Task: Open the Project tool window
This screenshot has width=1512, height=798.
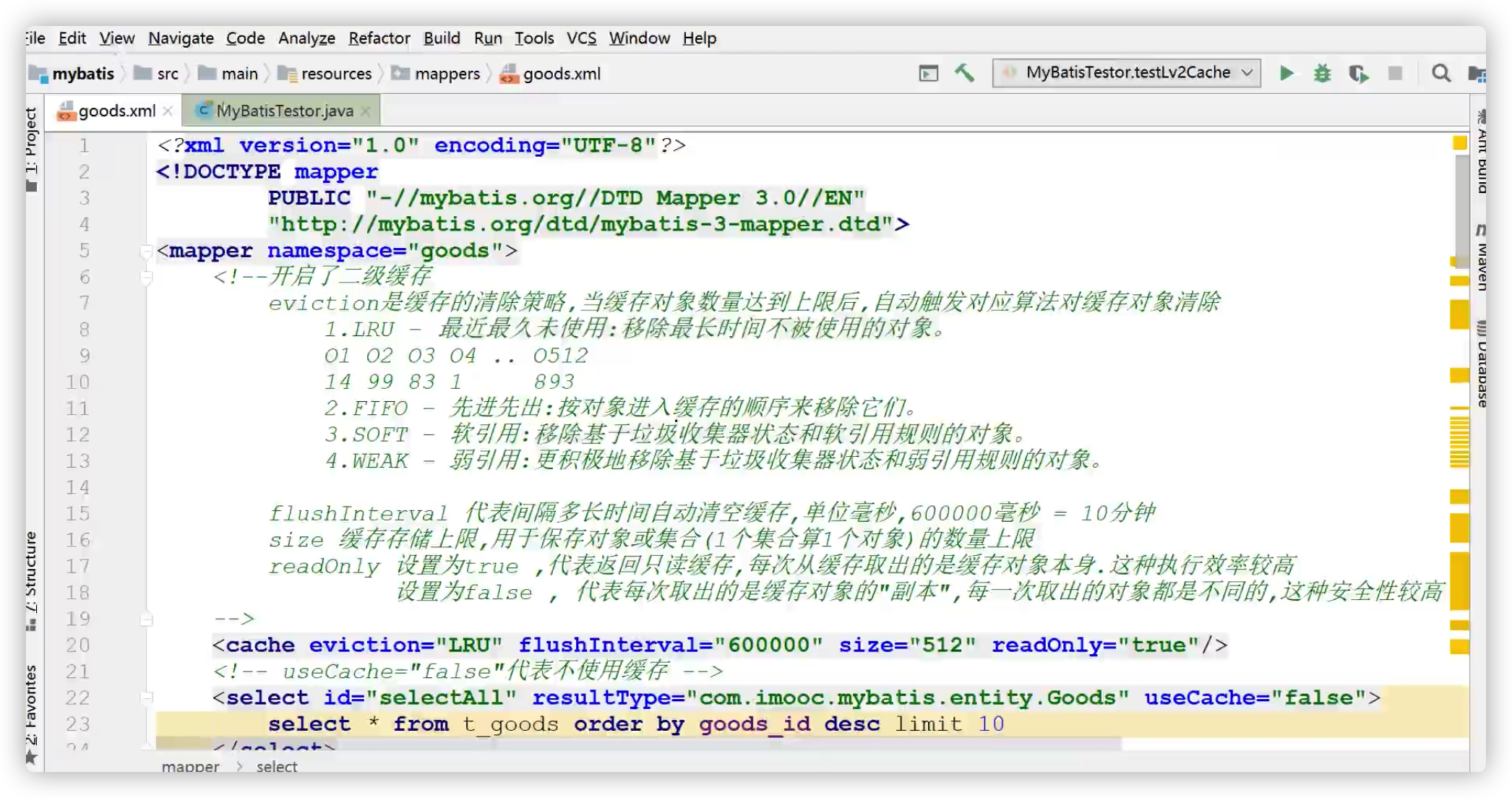Action: [31, 141]
